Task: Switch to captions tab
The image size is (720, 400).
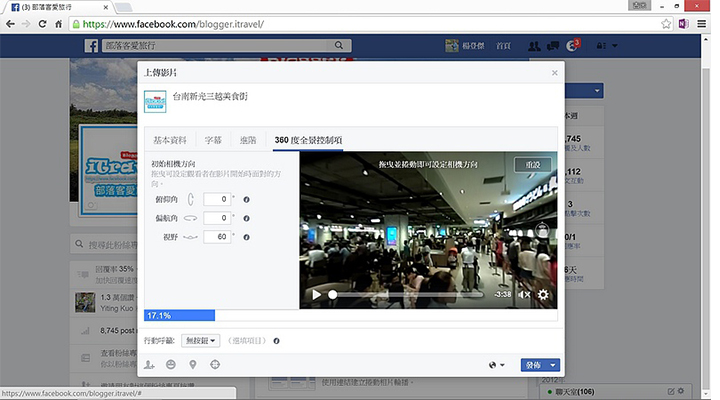Action: (213, 140)
